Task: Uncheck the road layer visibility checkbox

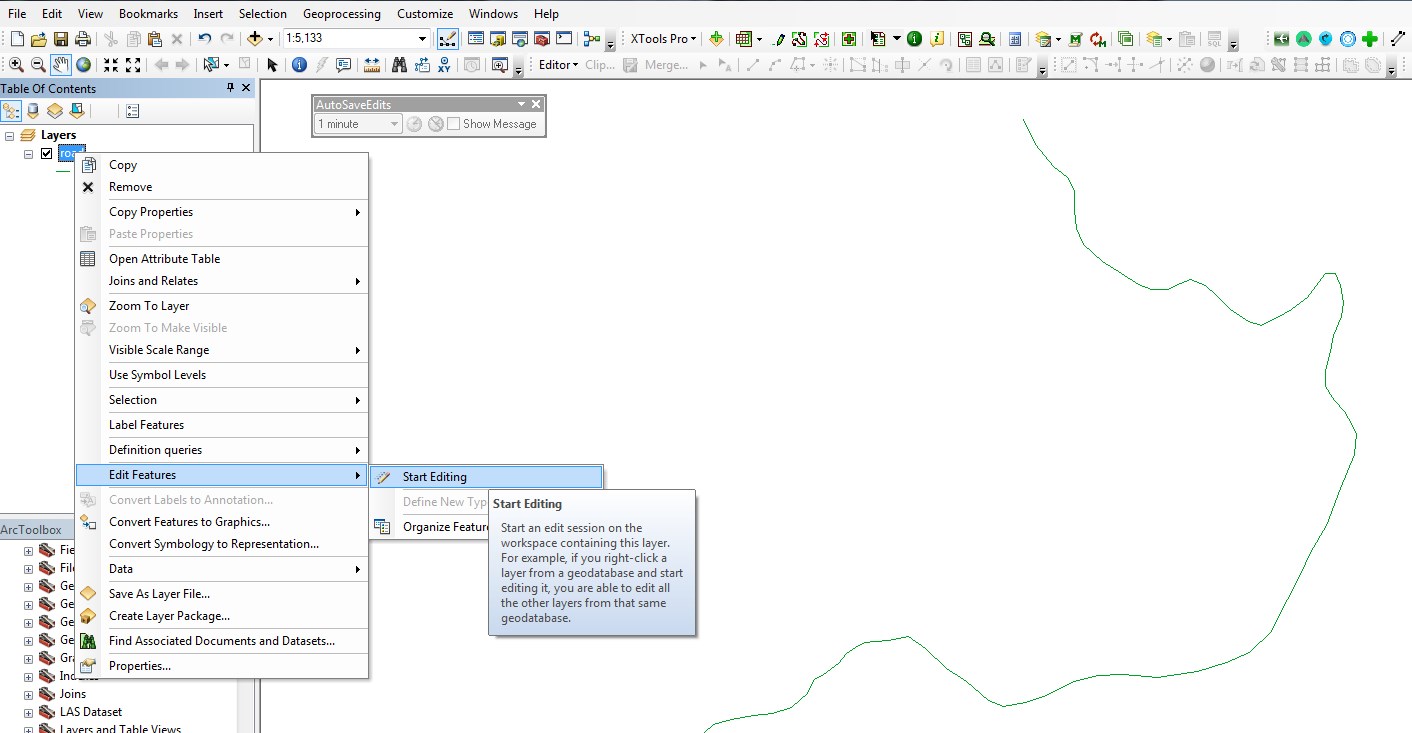Action: click(x=46, y=154)
